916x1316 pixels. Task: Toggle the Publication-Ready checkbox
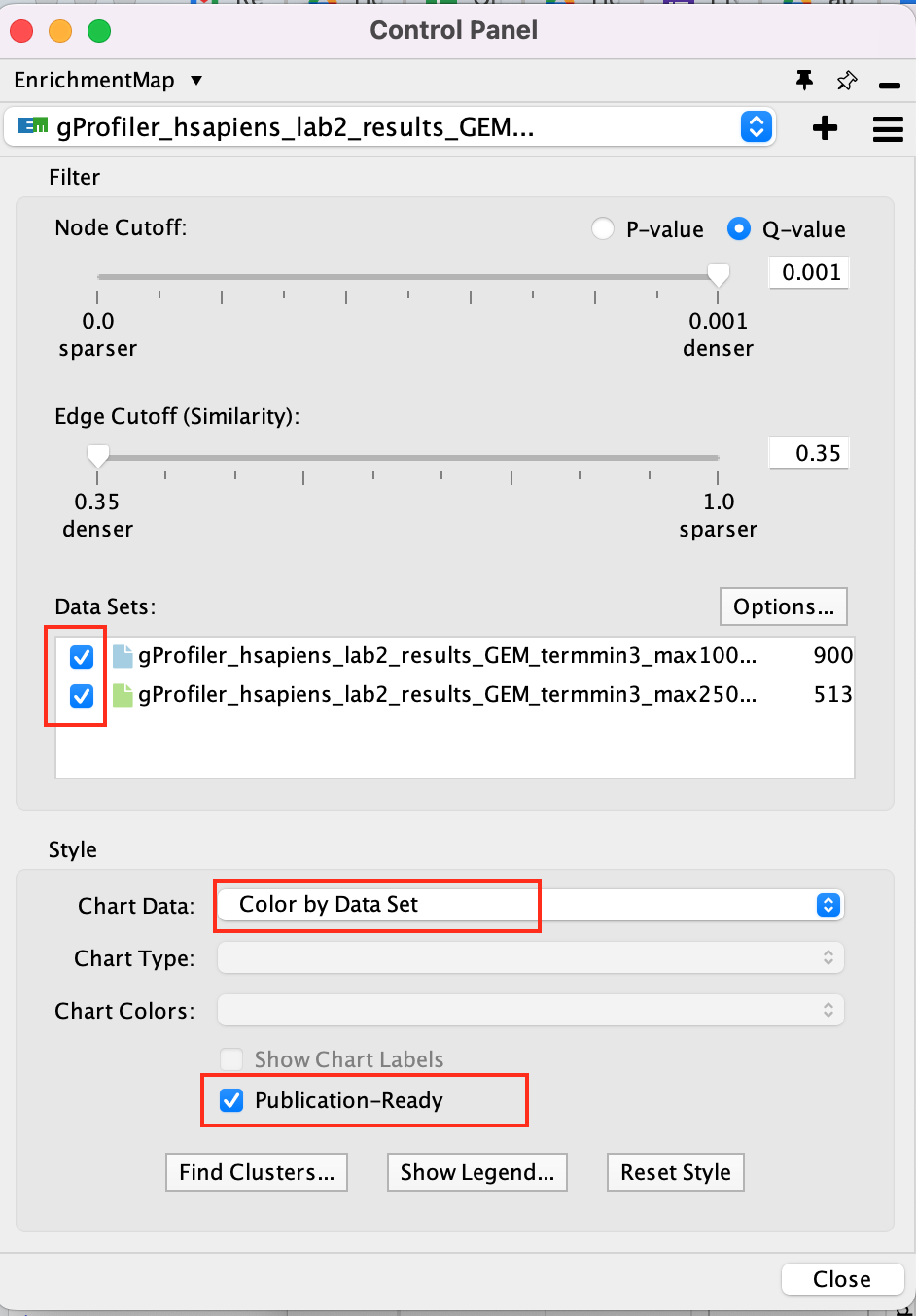click(x=231, y=1100)
